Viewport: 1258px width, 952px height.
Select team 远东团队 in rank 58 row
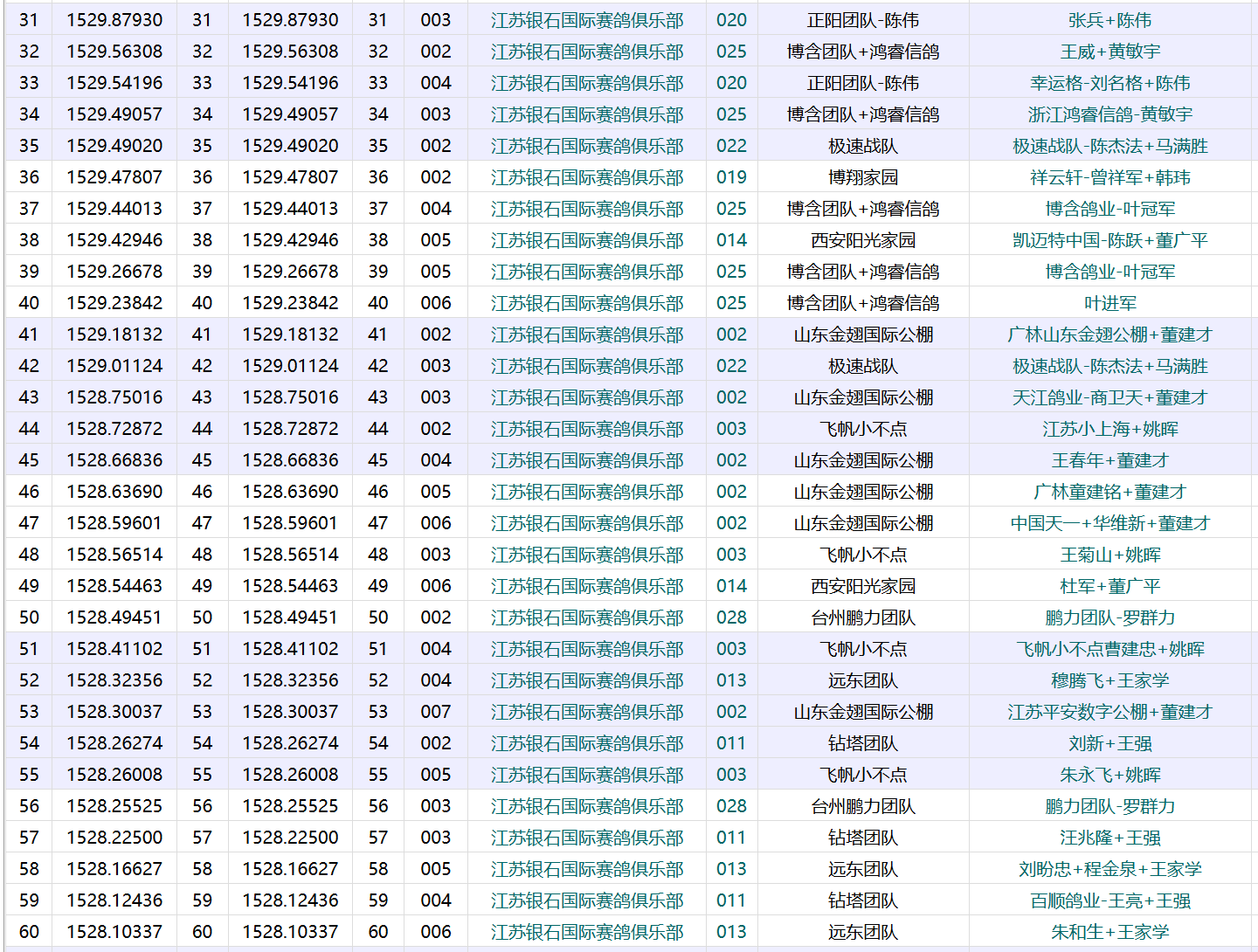click(863, 869)
